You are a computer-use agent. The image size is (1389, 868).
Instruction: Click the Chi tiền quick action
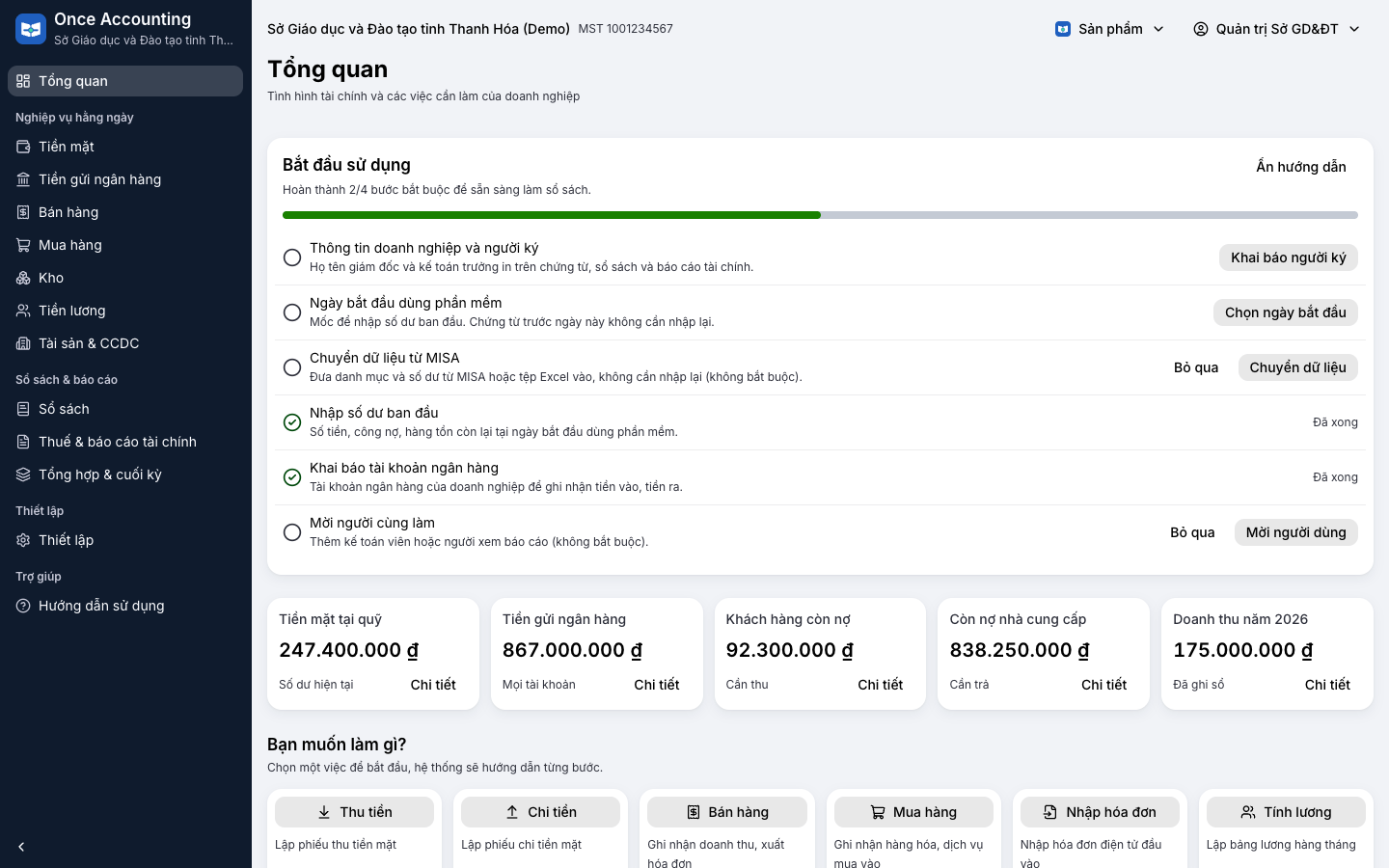click(x=540, y=812)
